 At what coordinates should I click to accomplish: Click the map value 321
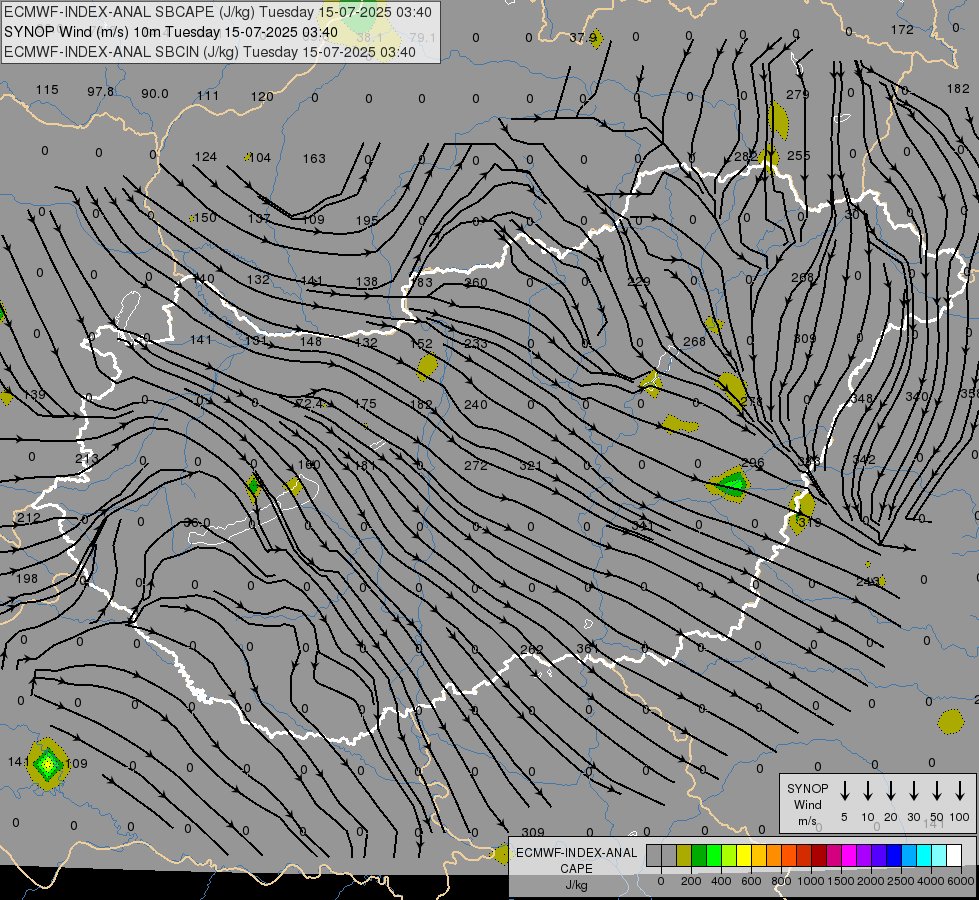coord(531,465)
